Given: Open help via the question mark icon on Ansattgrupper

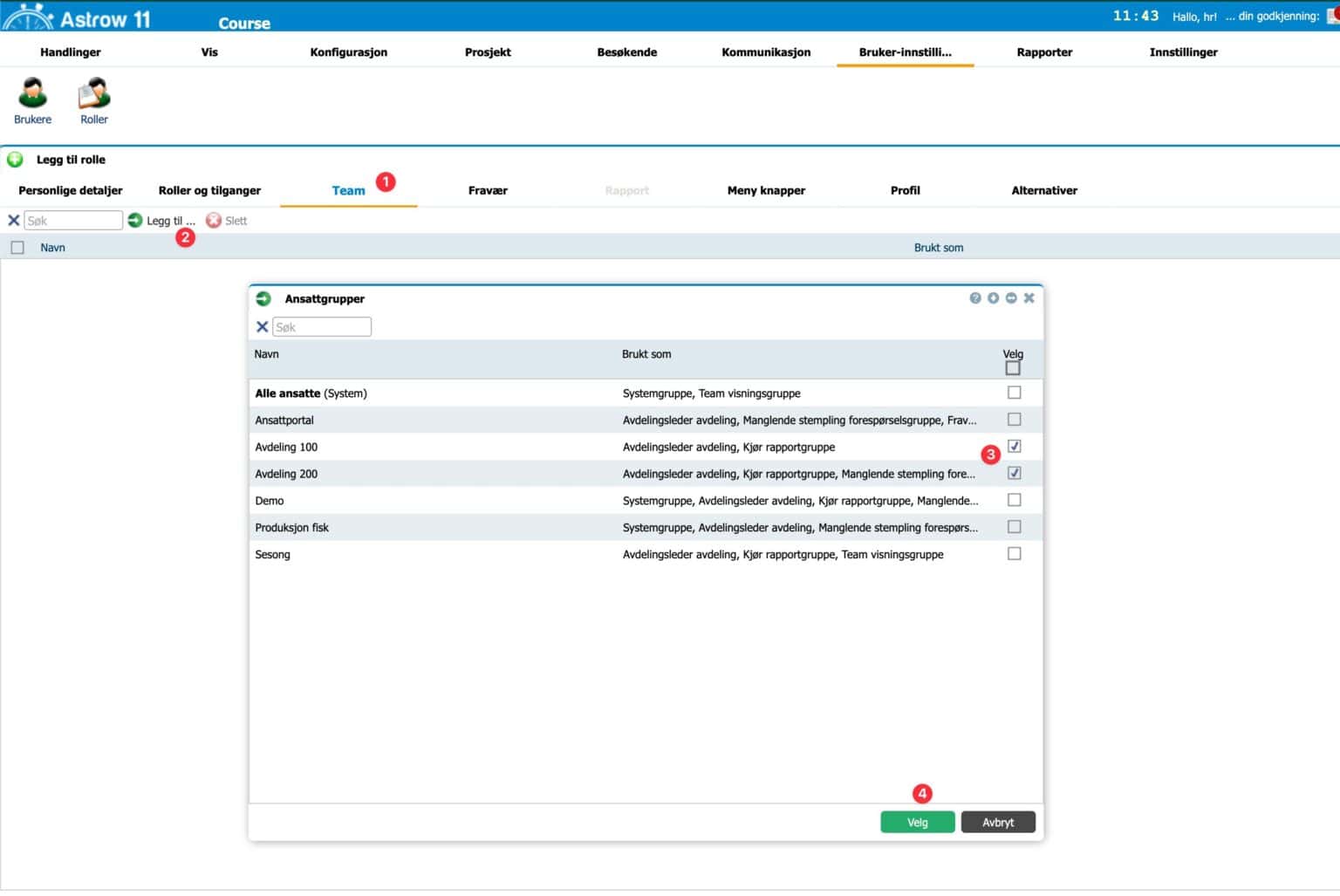Looking at the screenshot, I should pos(974,298).
